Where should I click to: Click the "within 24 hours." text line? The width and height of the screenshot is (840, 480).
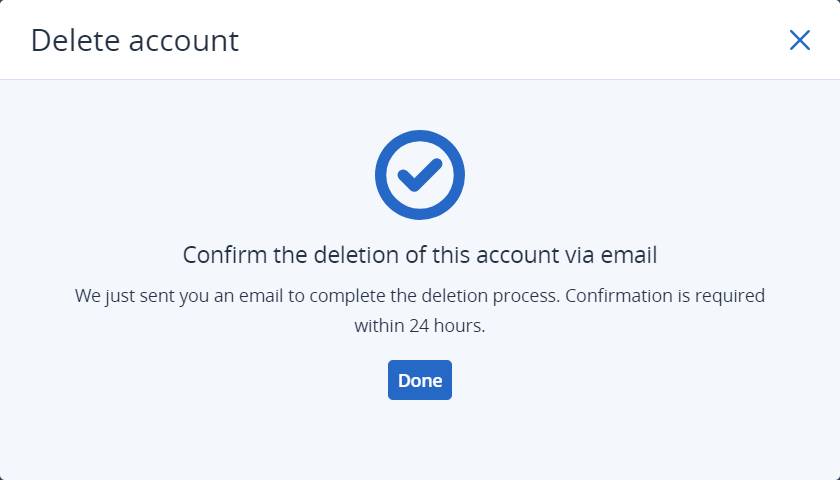coord(419,326)
